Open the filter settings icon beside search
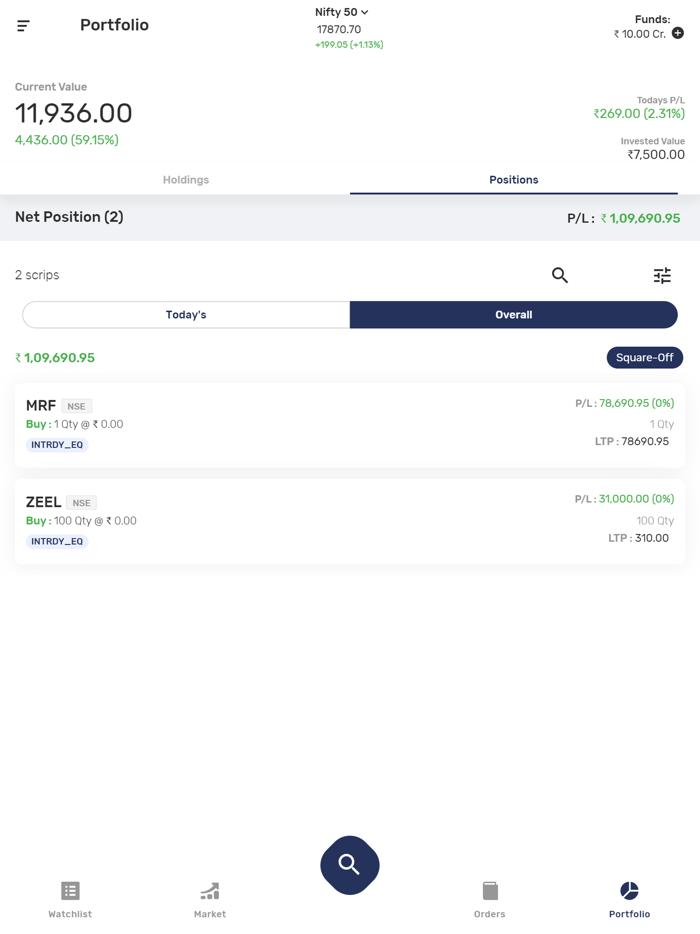This screenshot has height=934, width=700. (661, 275)
